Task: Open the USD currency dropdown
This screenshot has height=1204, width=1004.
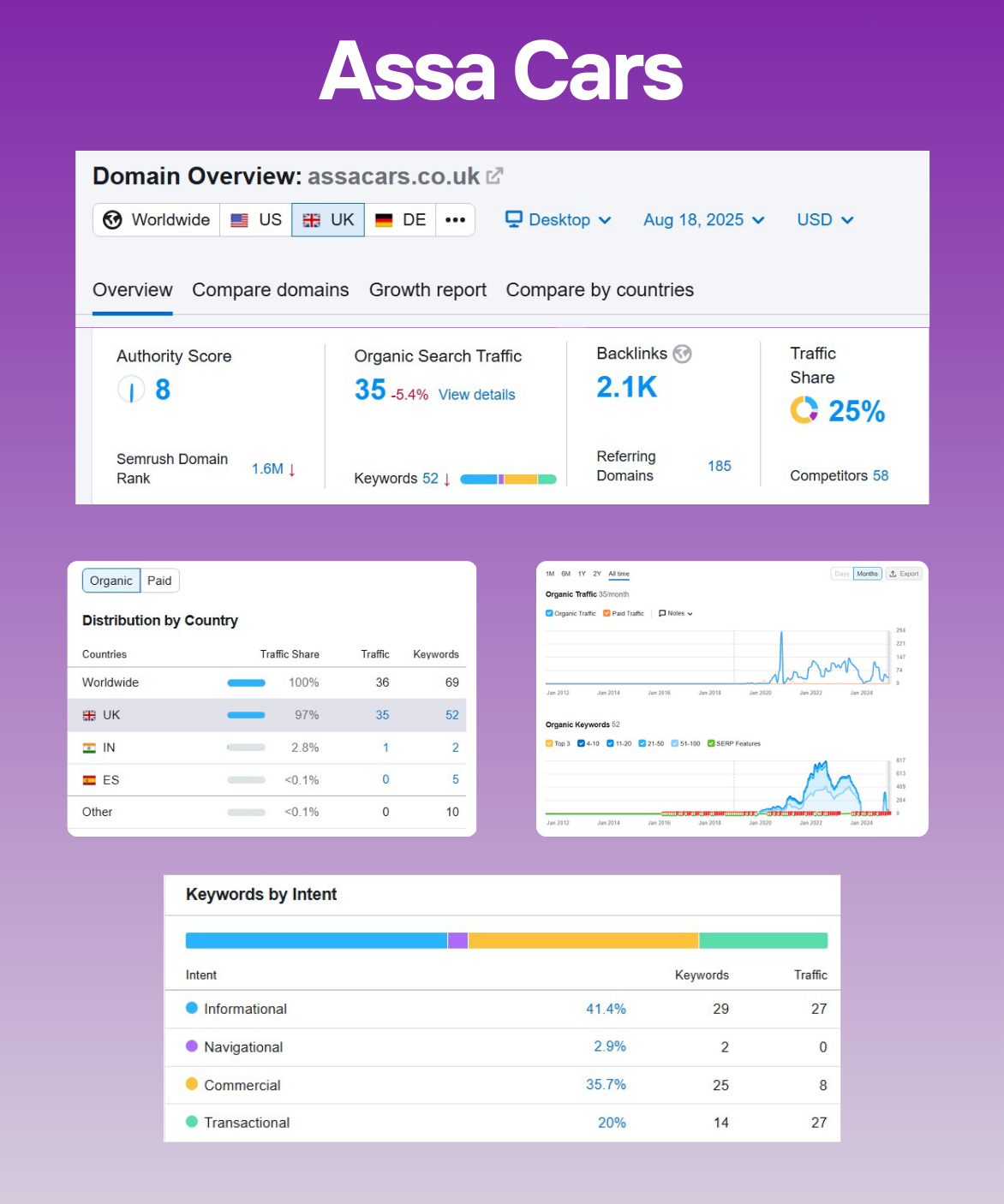Action: pos(824,220)
